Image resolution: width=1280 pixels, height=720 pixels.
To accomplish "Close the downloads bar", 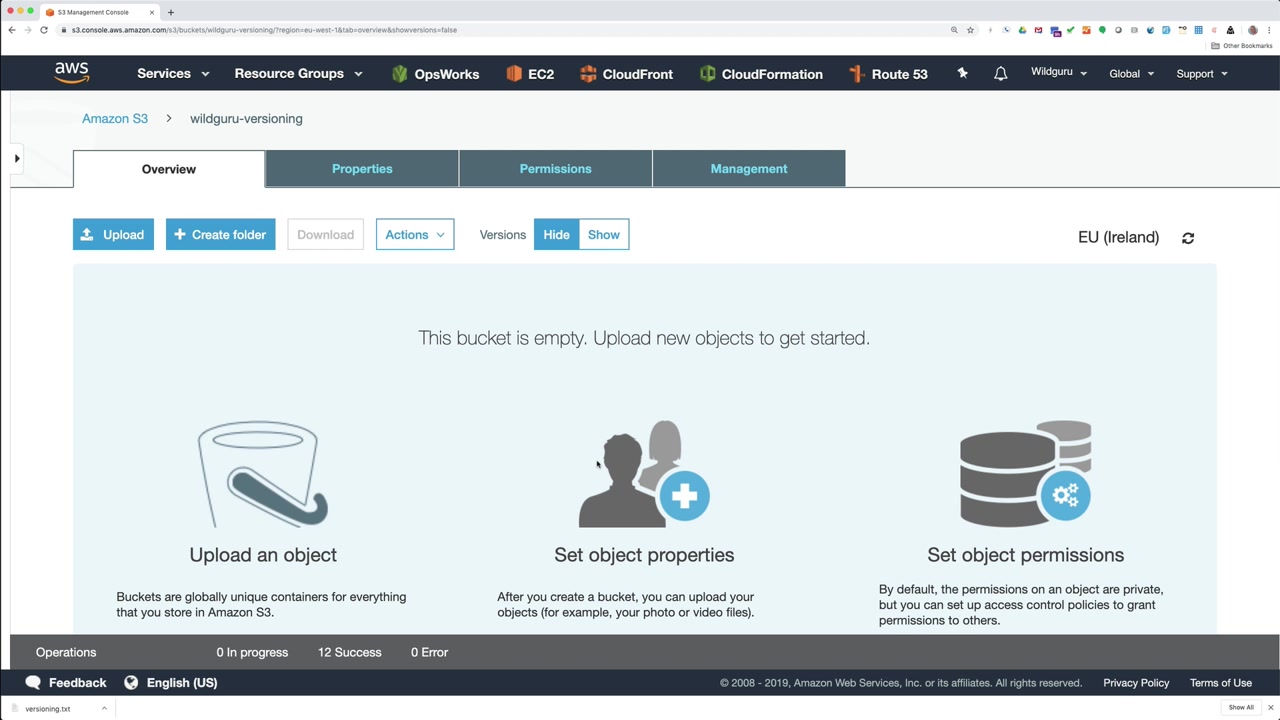I will tap(1271, 708).
